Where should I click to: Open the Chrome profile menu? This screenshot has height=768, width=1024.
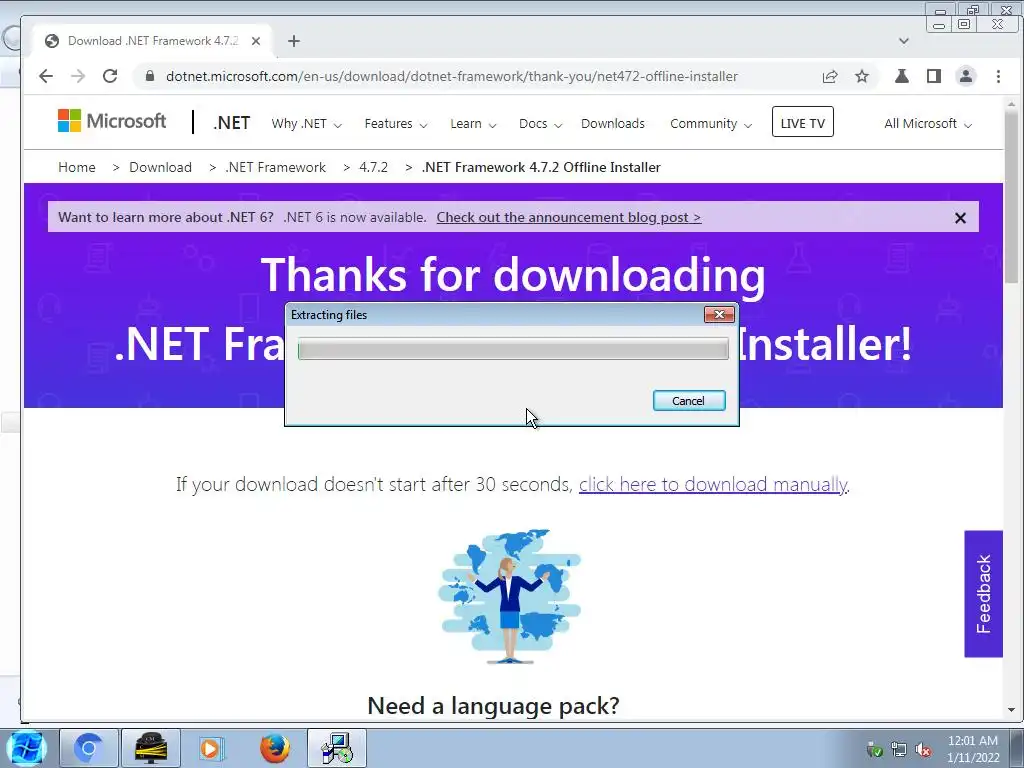coord(966,76)
